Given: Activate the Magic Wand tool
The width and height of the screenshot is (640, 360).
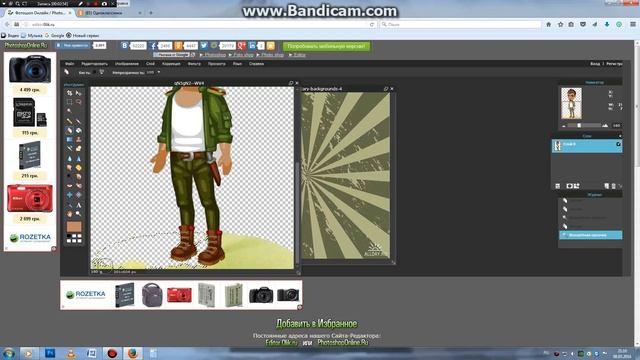Looking at the screenshot, I should (x=69, y=111).
